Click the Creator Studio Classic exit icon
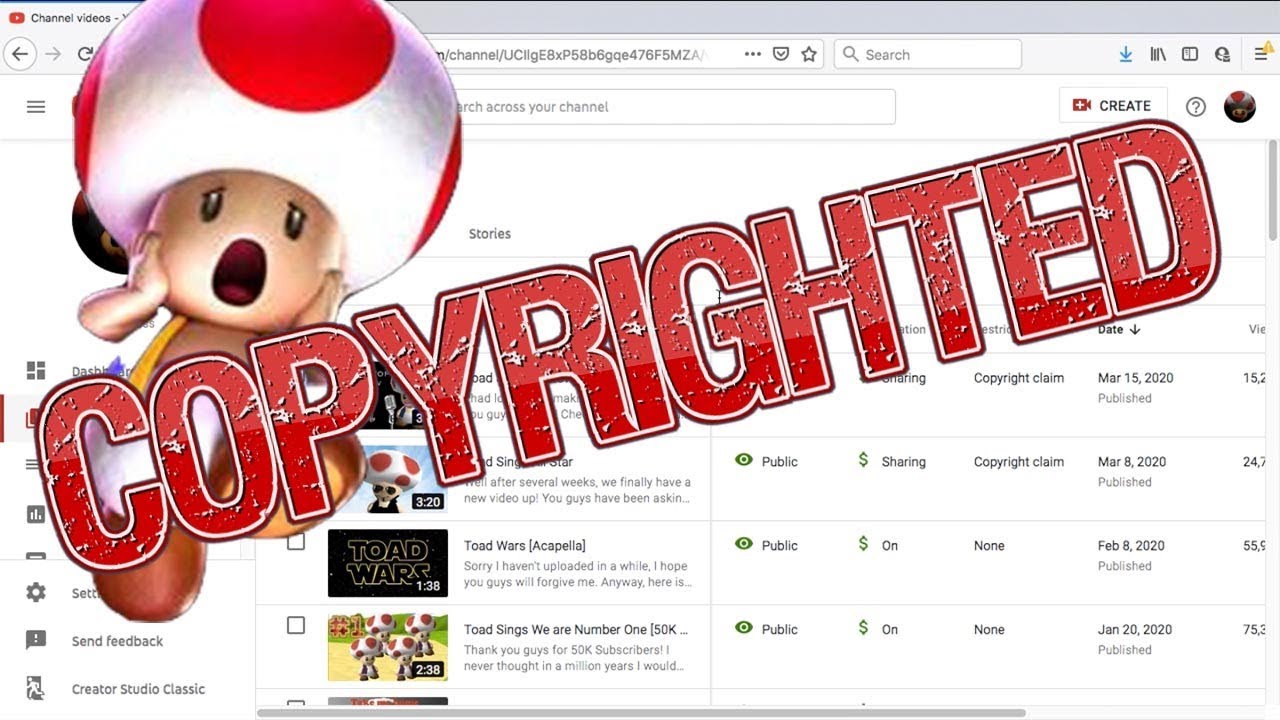Screen dimensions: 1280x720 [x=36, y=689]
